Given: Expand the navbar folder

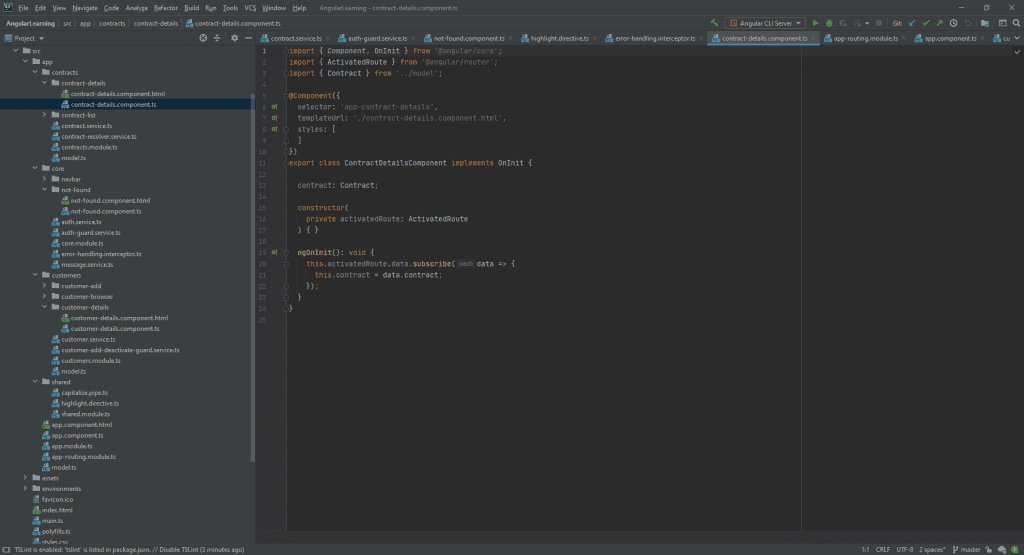Looking at the screenshot, I should coord(44,179).
